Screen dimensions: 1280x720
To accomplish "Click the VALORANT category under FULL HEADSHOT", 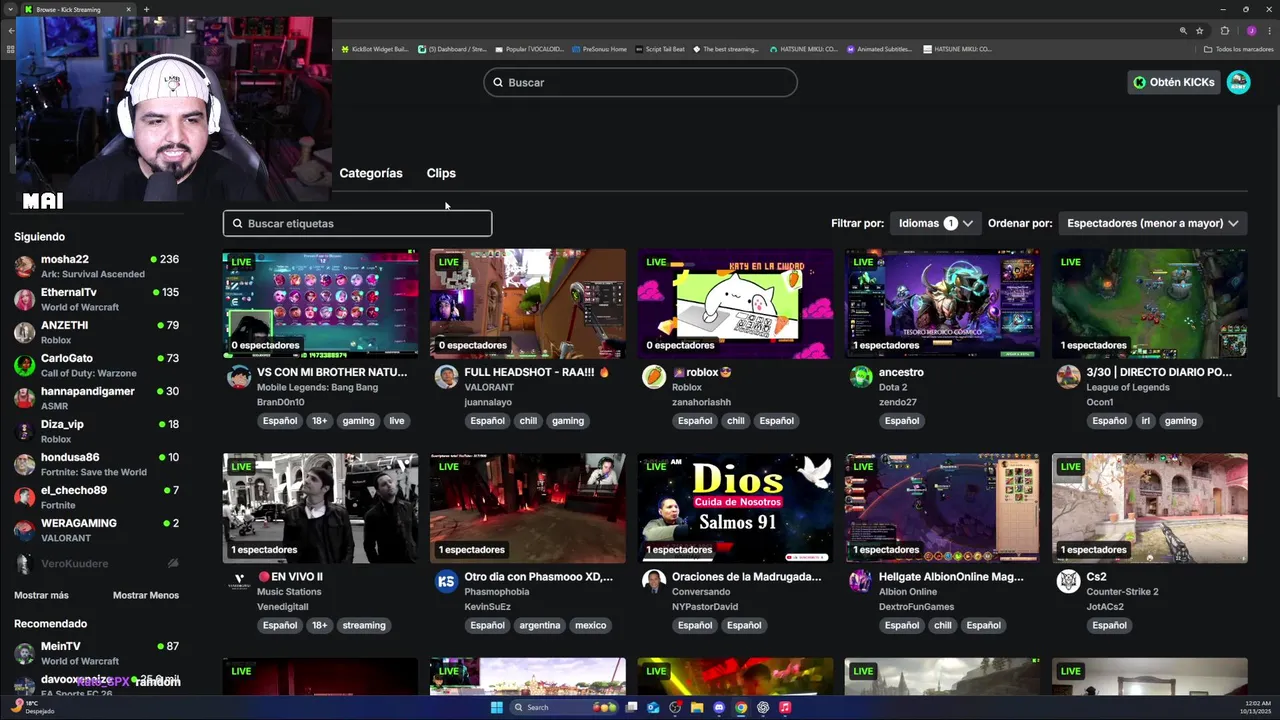I will click(488, 387).
